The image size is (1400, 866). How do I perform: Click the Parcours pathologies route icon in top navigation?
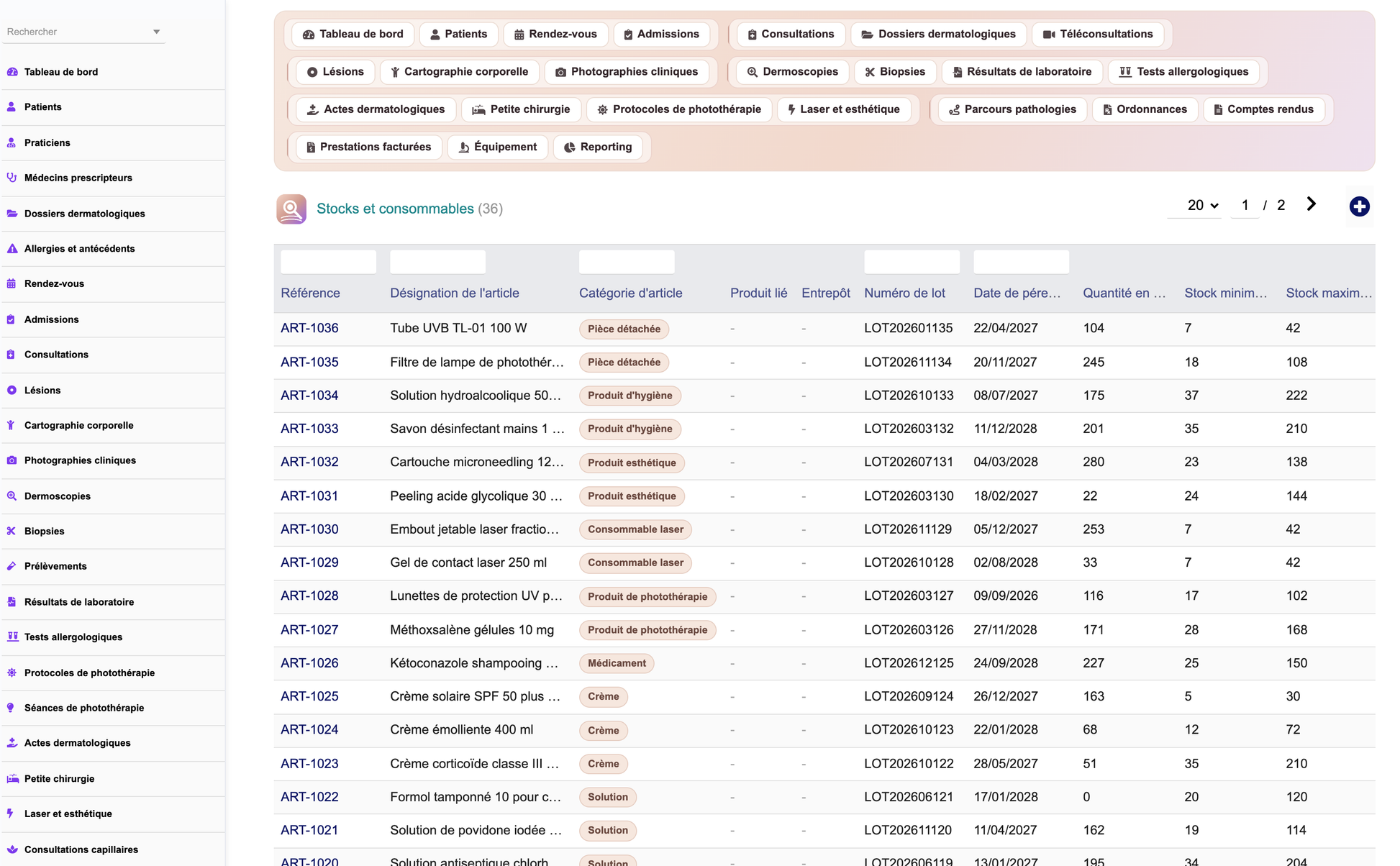[954, 110]
